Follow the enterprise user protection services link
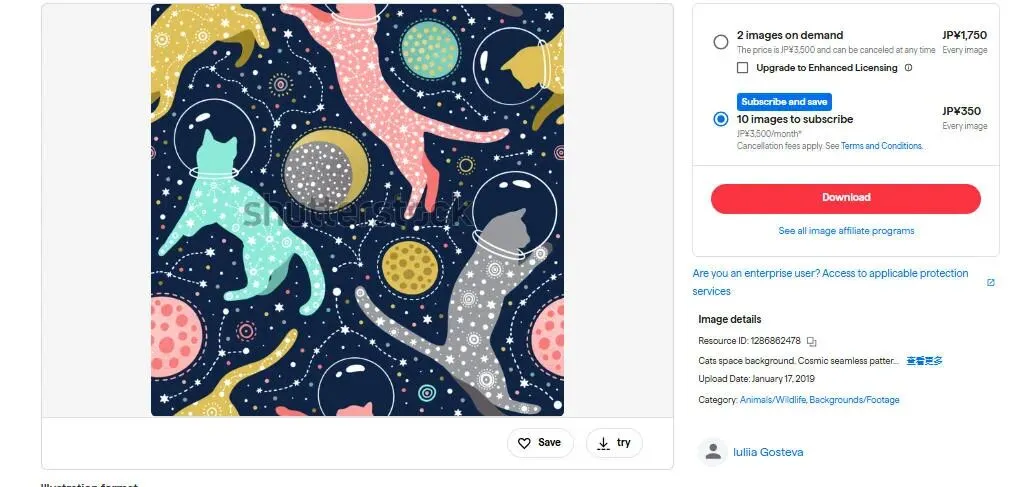The height and width of the screenshot is (487, 1033). [x=830, y=273]
